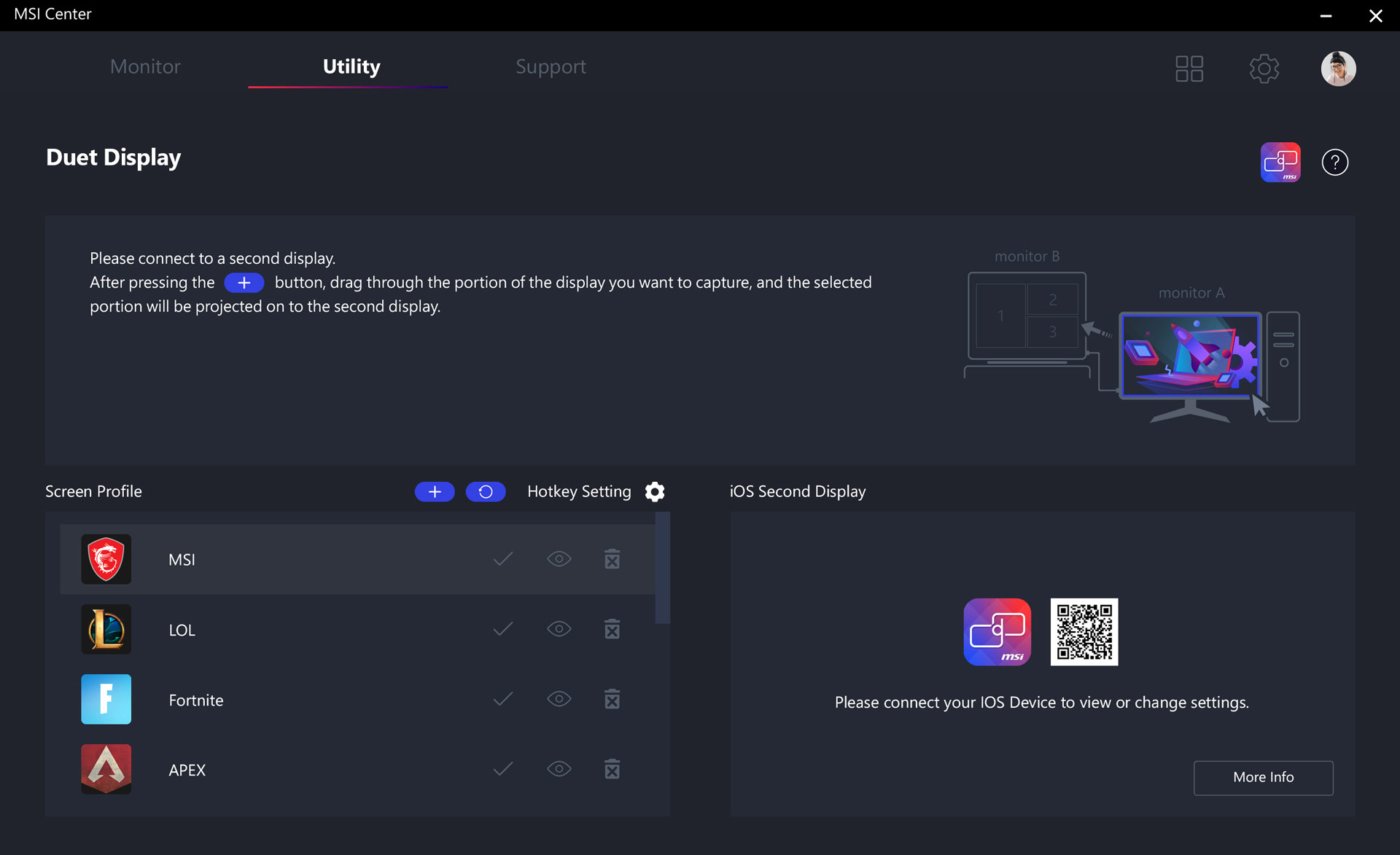Reset screen profiles with refresh button
This screenshot has height=855, width=1400.
486,492
